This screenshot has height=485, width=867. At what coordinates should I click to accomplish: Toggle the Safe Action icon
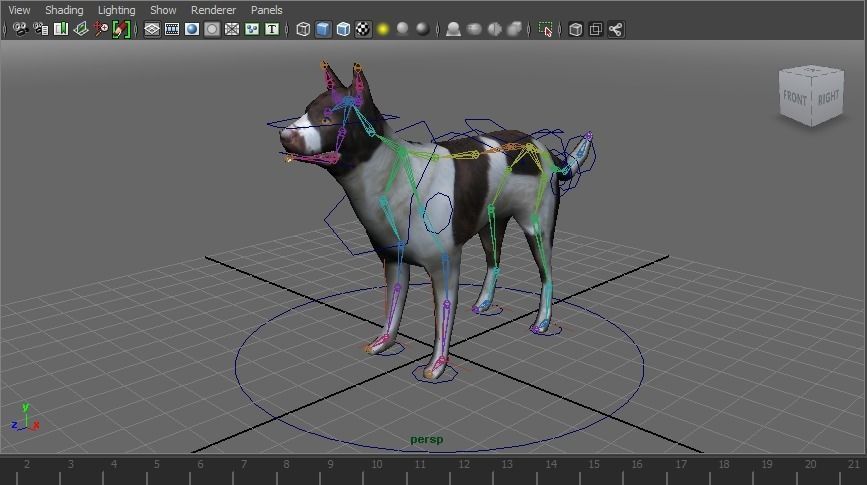click(252, 29)
